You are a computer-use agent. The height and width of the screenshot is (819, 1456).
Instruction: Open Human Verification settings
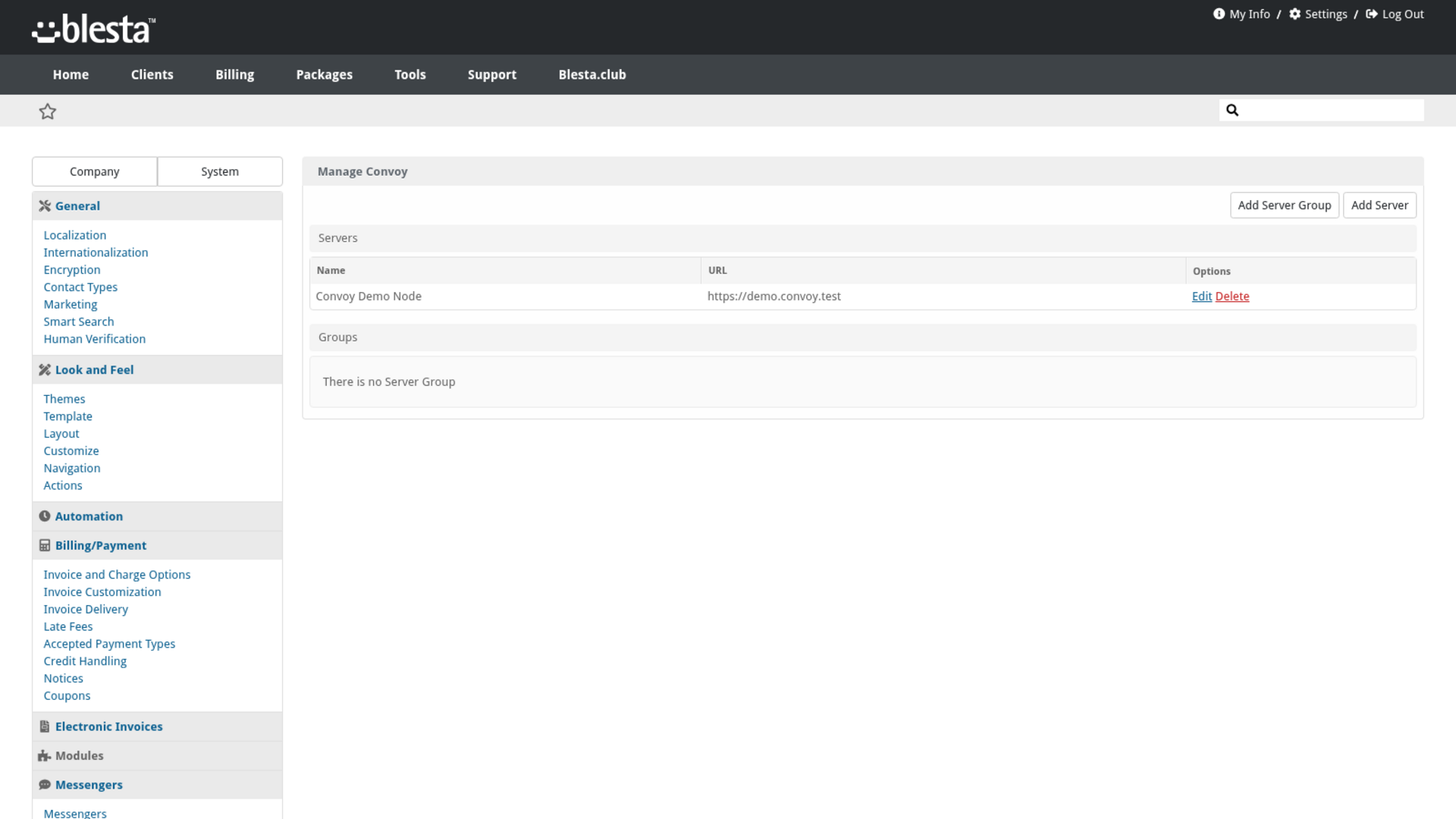[x=95, y=339]
